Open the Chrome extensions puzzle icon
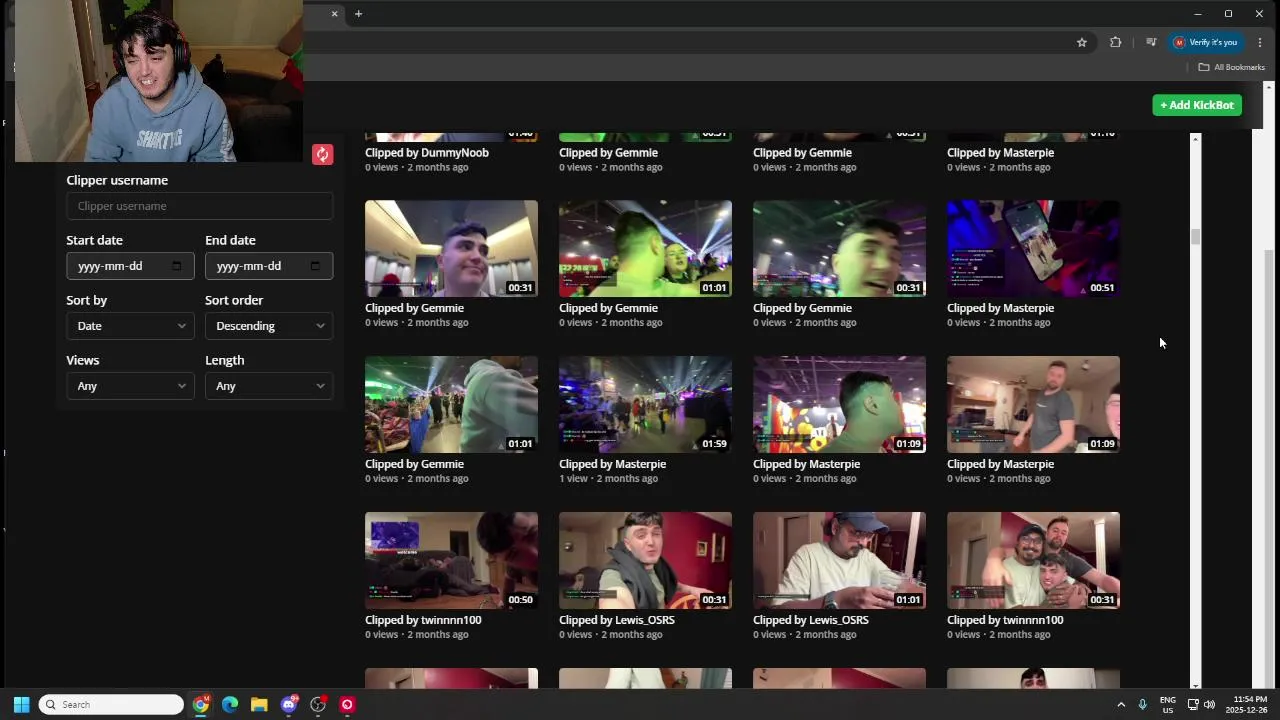The image size is (1280, 720). pyautogui.click(x=1115, y=42)
